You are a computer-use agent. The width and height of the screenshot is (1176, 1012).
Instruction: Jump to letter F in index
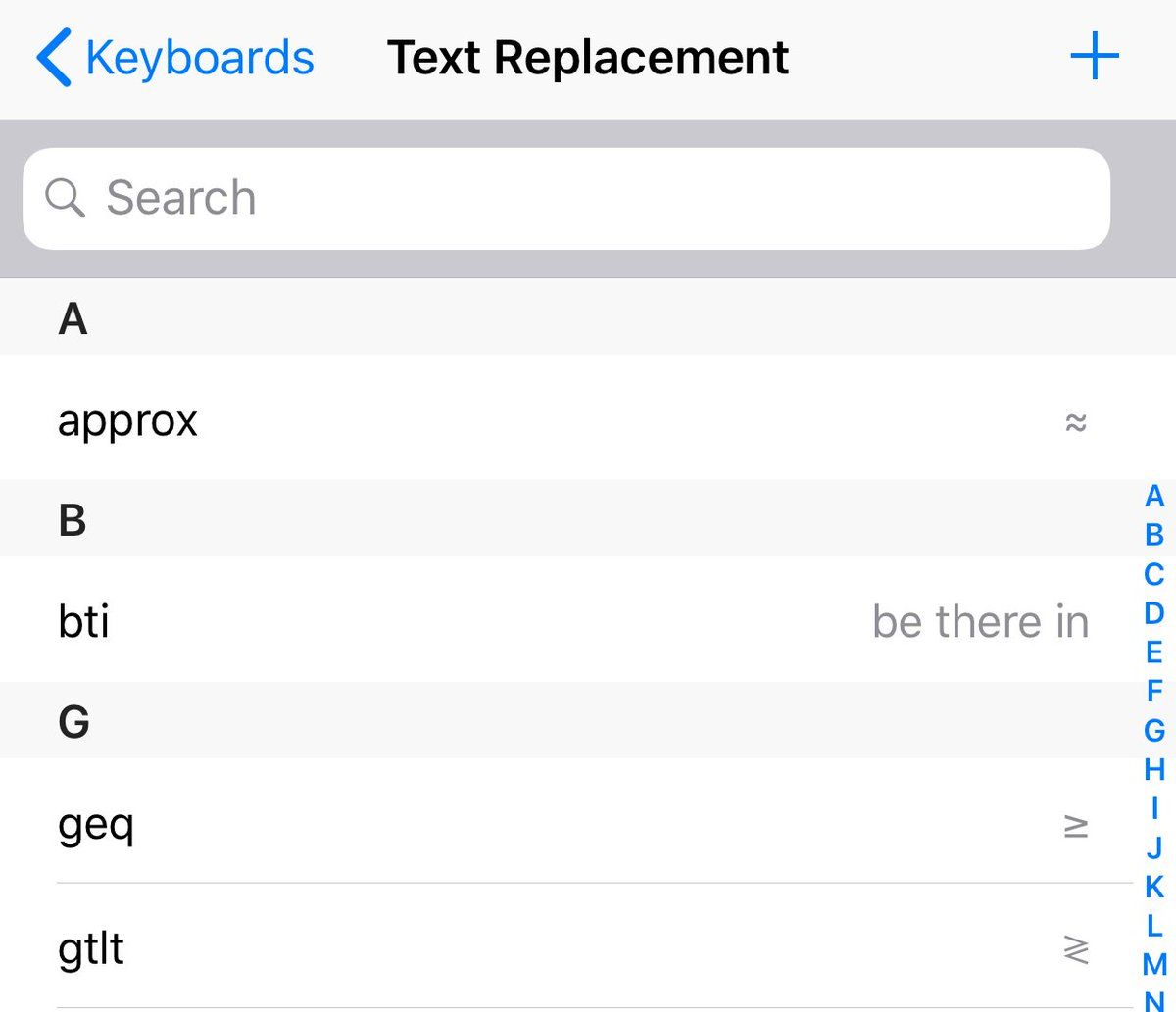coord(1154,691)
